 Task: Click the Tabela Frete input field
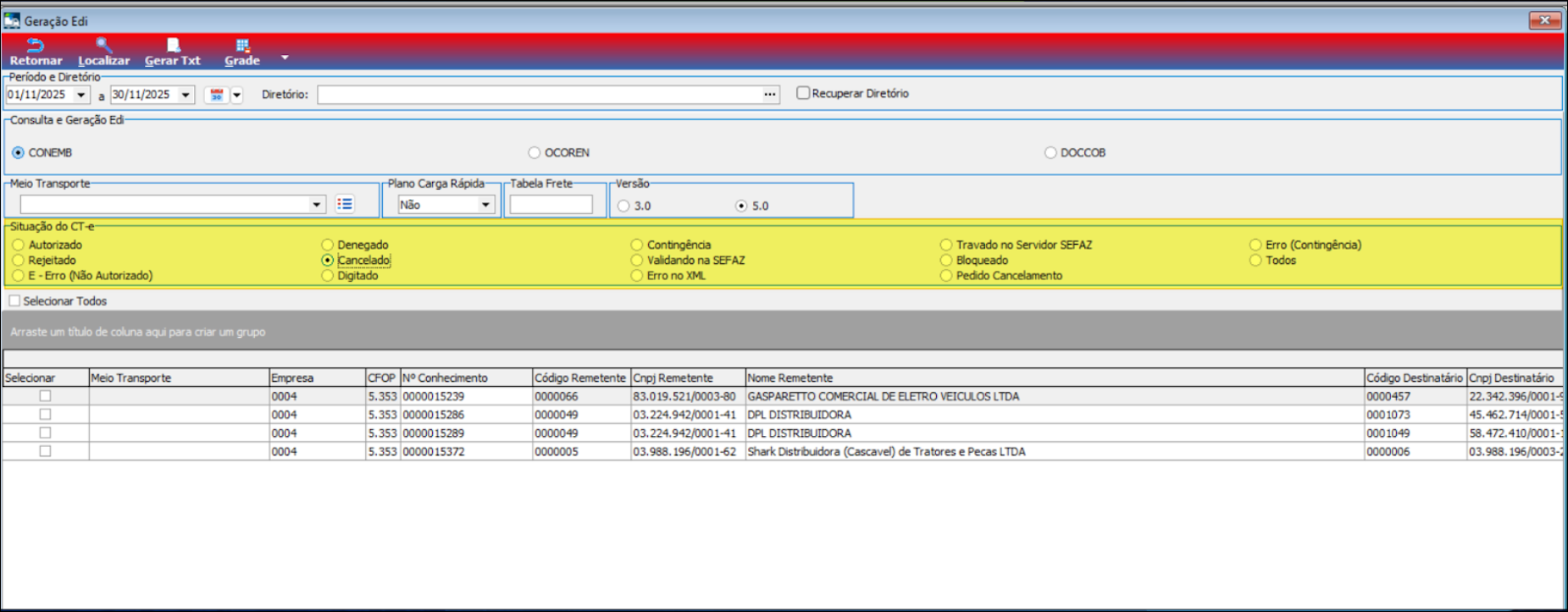551,205
